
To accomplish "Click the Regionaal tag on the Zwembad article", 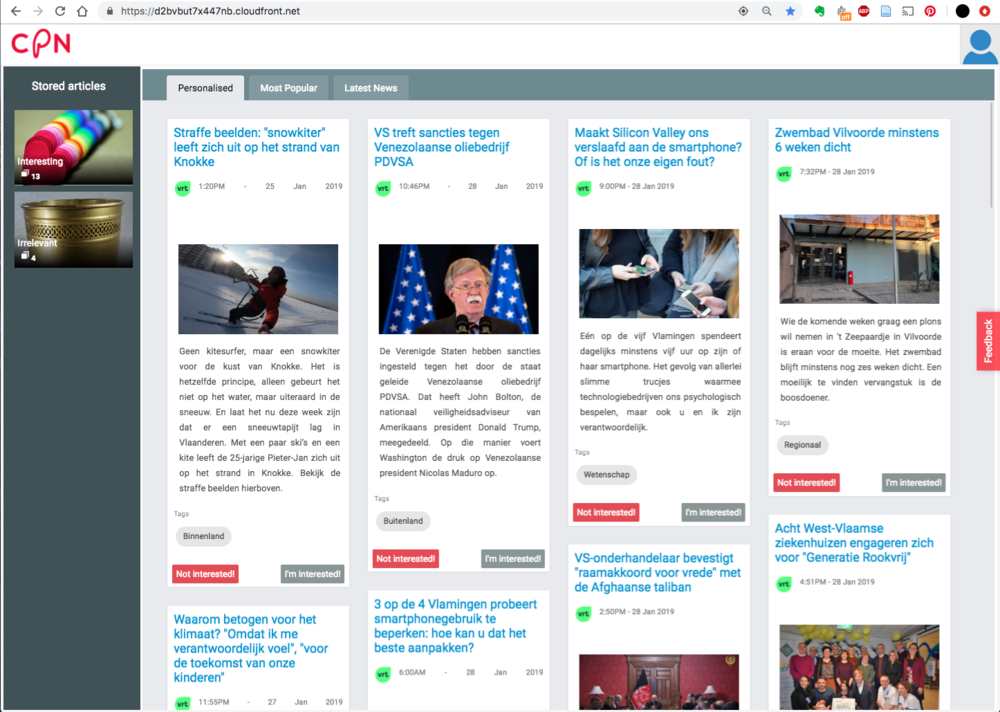I will click(802, 444).
